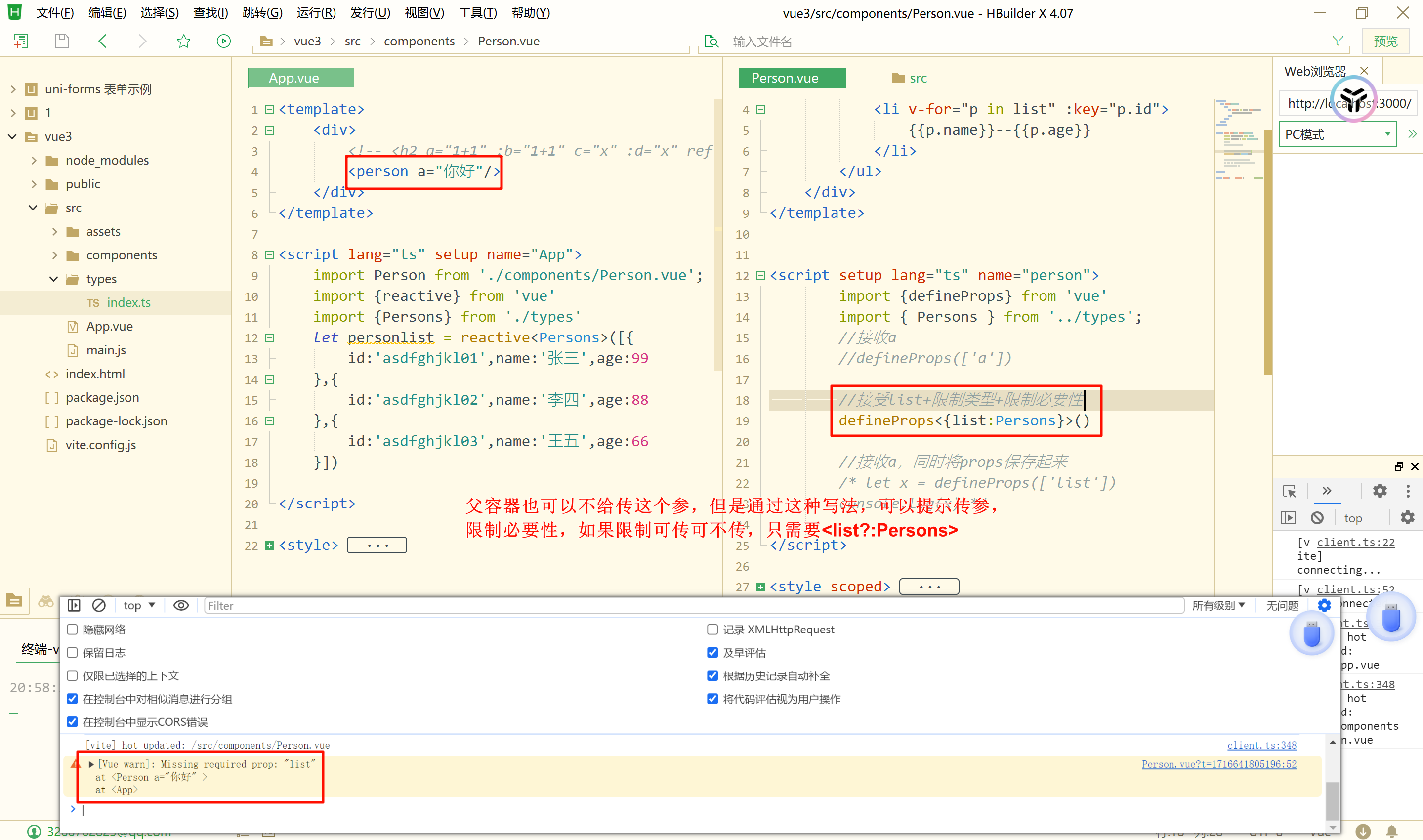Expand the node_modules folder
This screenshot has height=840, width=1423.
click(34, 160)
